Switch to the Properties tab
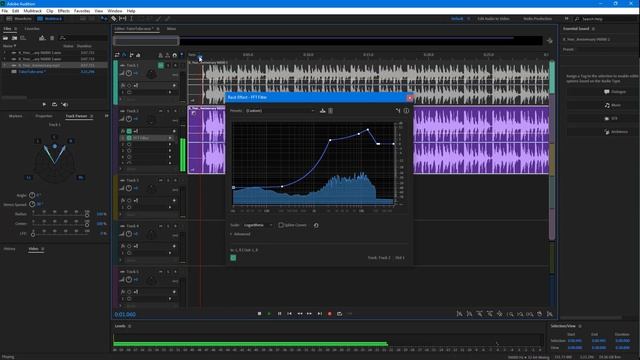640x360 pixels. tap(44, 116)
